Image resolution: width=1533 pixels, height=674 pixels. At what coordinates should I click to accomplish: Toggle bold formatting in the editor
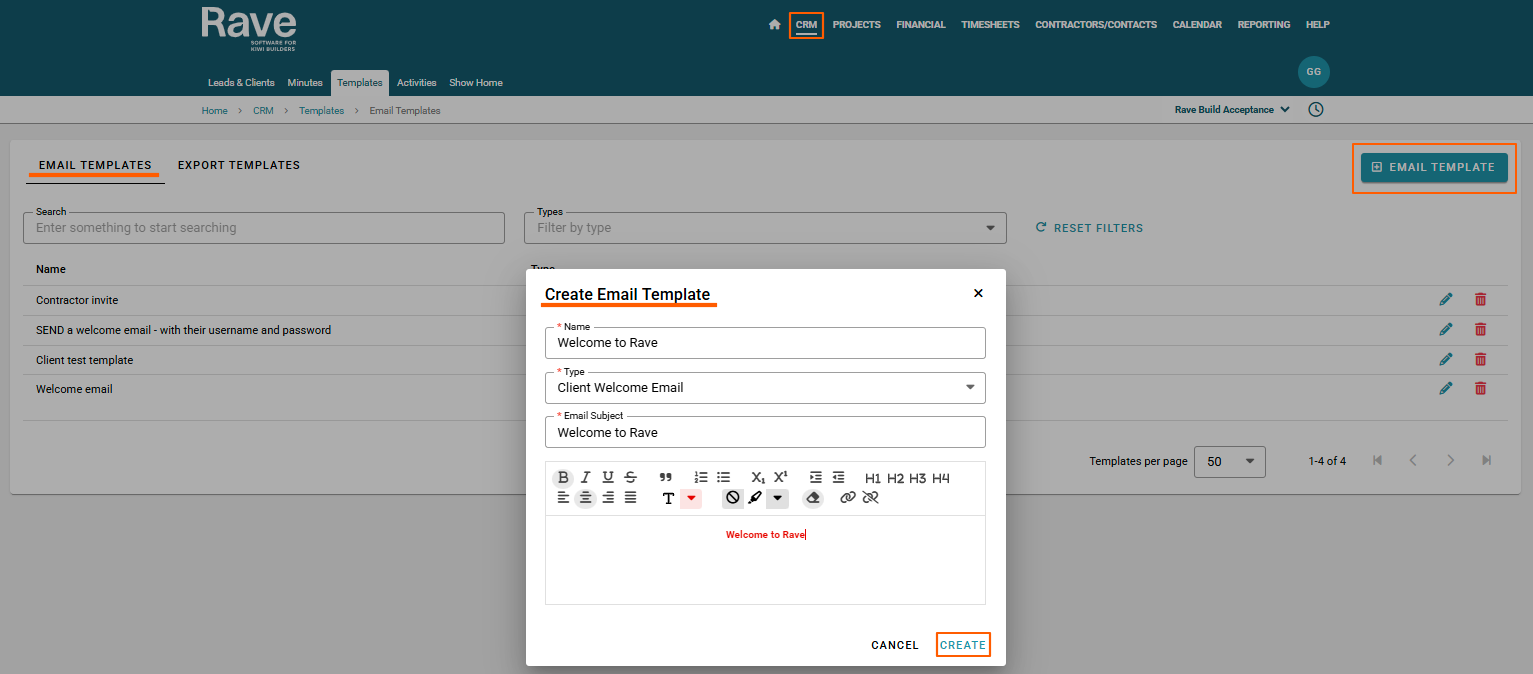pyautogui.click(x=563, y=478)
